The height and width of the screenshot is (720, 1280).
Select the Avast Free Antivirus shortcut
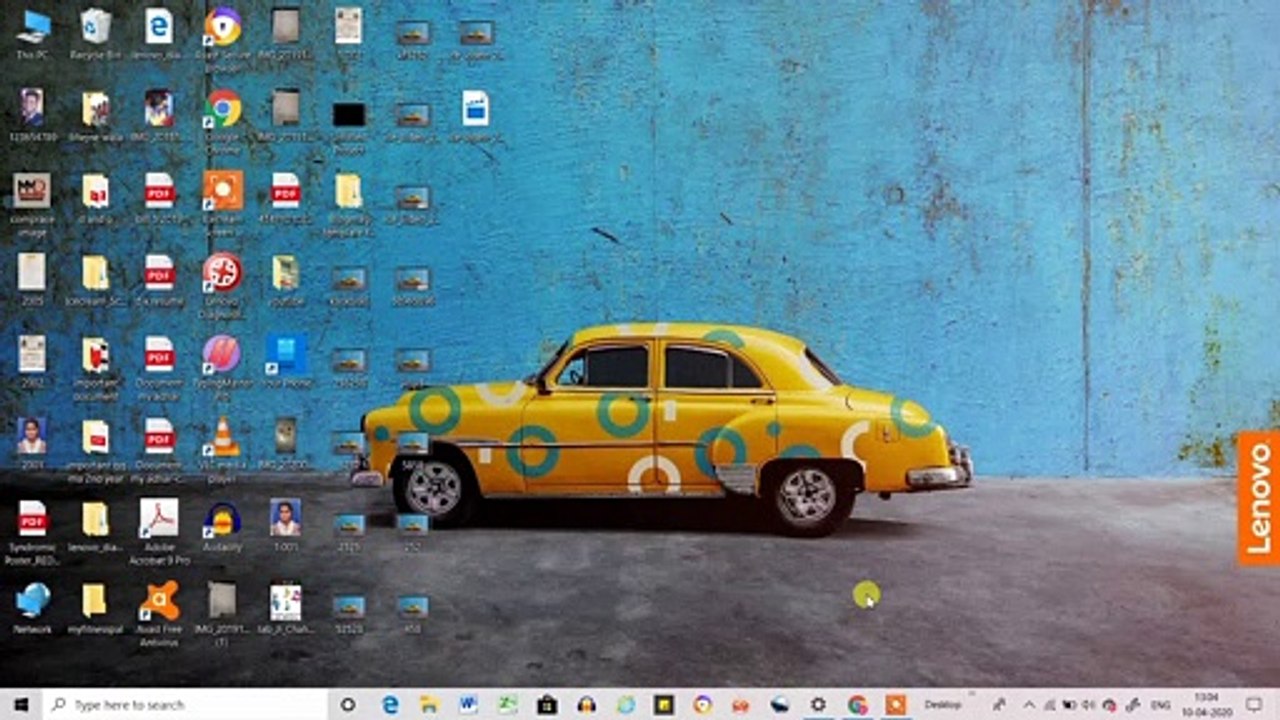point(159,613)
